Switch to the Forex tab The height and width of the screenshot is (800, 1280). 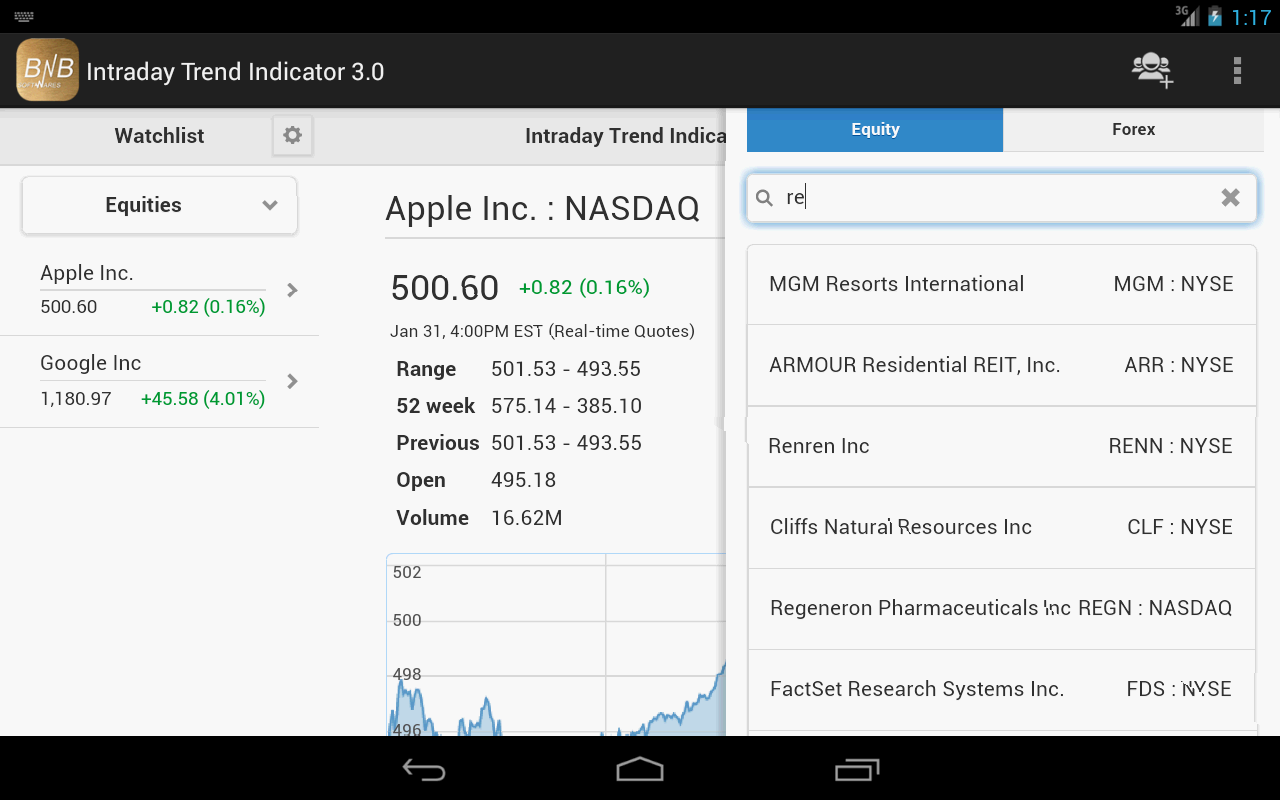[x=1133, y=130]
